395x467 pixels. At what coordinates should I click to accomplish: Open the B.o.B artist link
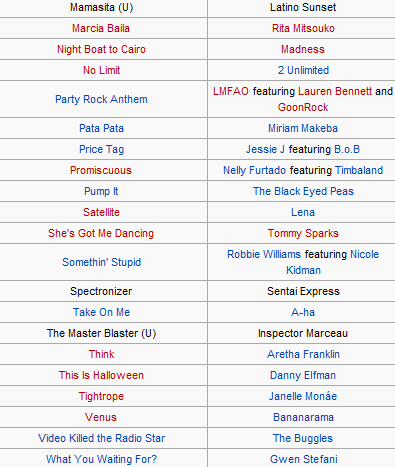coord(347,149)
